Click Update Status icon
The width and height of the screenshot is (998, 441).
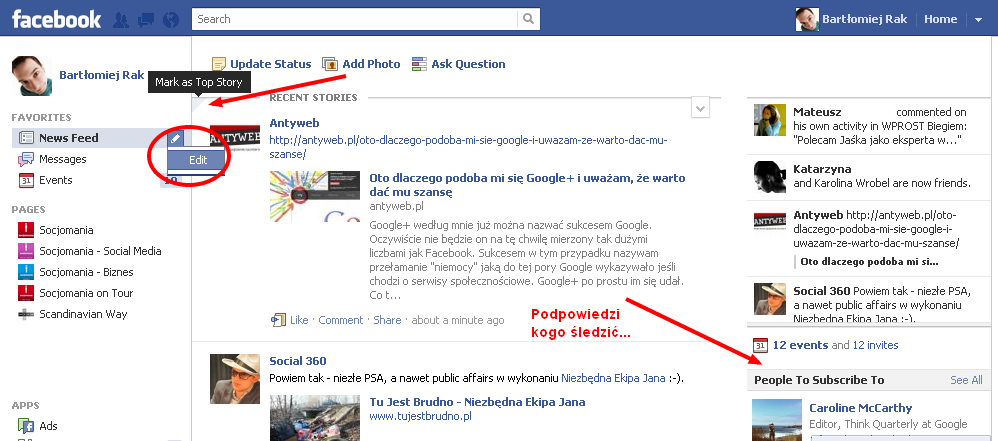coord(219,64)
